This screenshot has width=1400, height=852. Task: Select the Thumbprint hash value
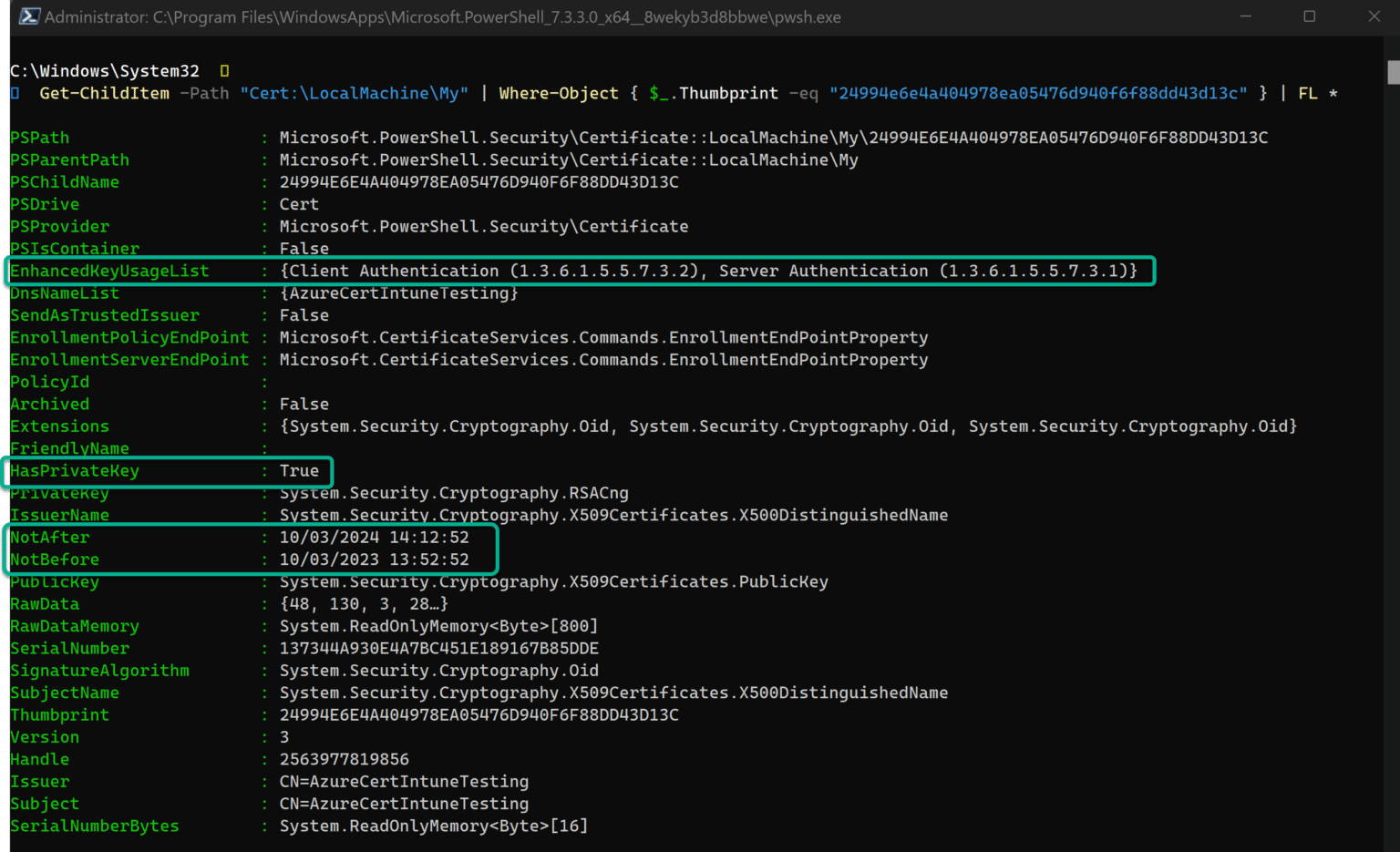[x=478, y=714]
